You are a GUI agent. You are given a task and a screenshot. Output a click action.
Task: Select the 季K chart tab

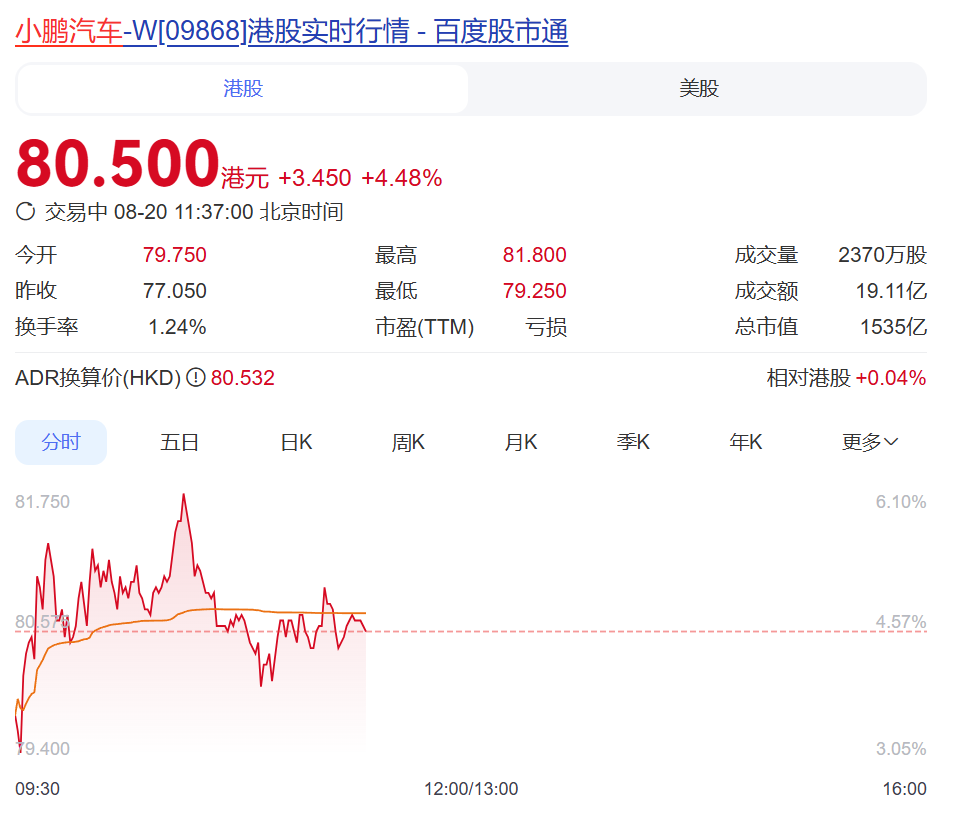click(x=632, y=441)
